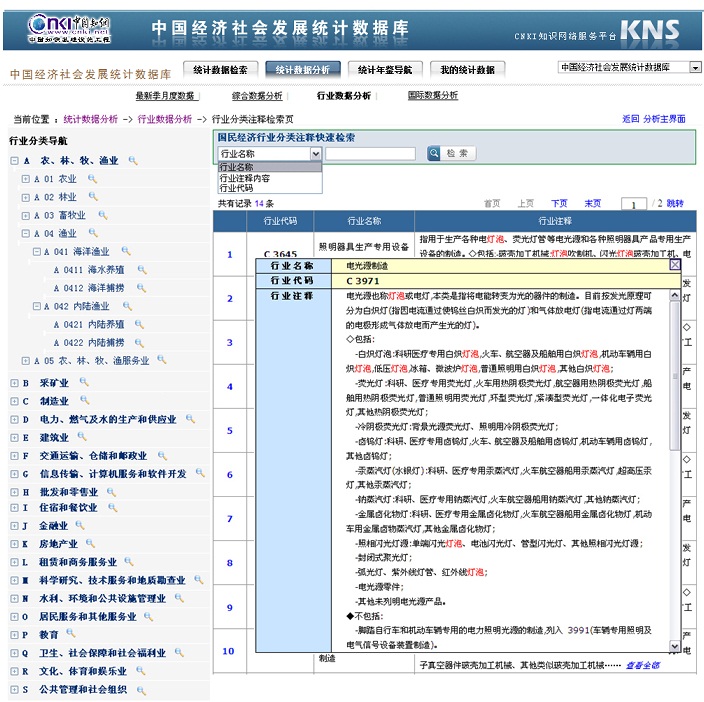Image resolution: width=704 pixels, height=702 pixels.
Task: Expand the A 05 农、林、牧、渔服务业 node
Action: pyautogui.click(x=25, y=361)
